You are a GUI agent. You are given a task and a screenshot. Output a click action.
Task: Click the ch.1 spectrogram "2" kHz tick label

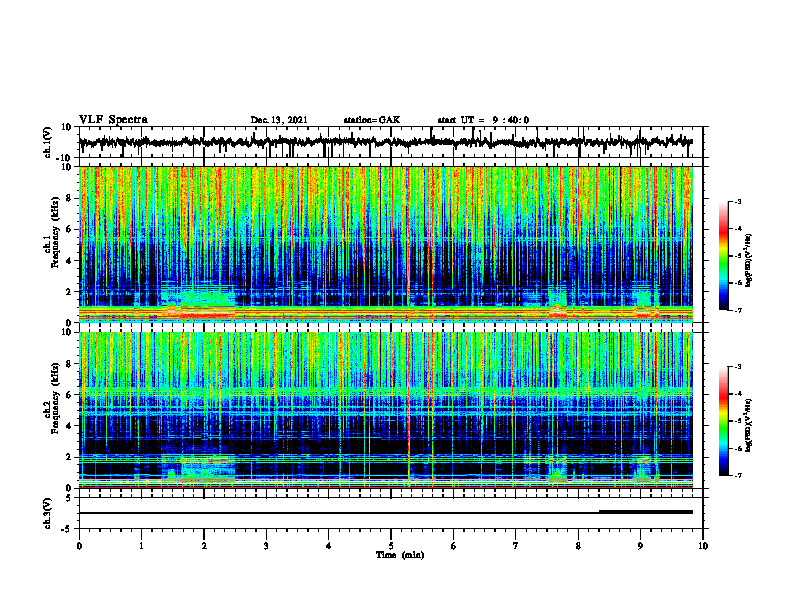coord(69,292)
